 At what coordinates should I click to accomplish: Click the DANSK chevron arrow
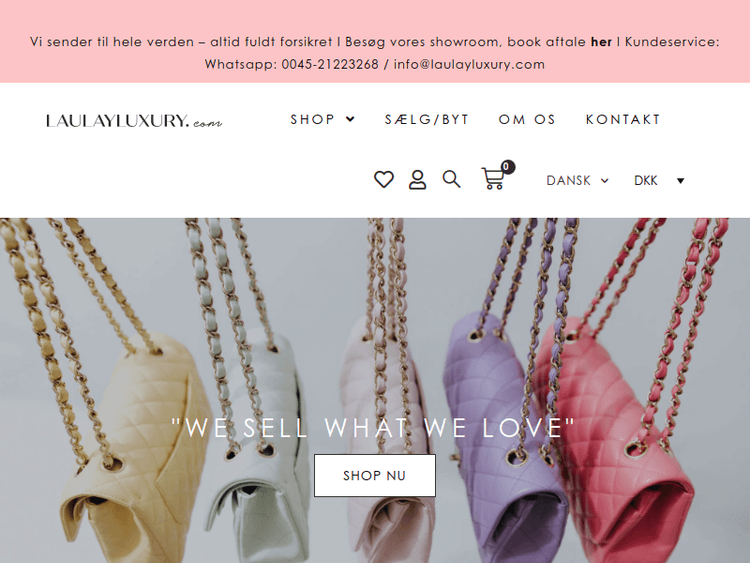tap(605, 181)
